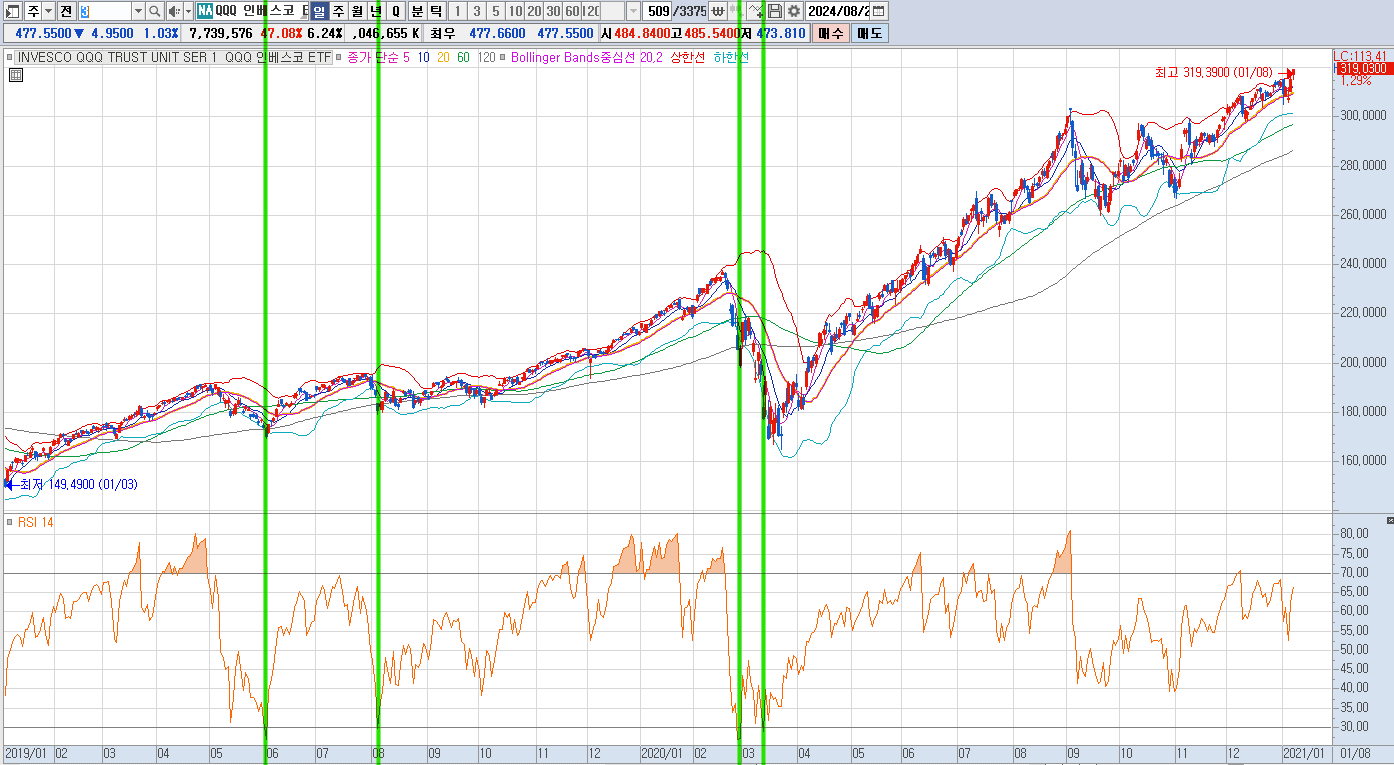Image resolution: width=1394 pixels, height=765 pixels.
Task: Select the 3 interval button
Action: (x=477, y=12)
